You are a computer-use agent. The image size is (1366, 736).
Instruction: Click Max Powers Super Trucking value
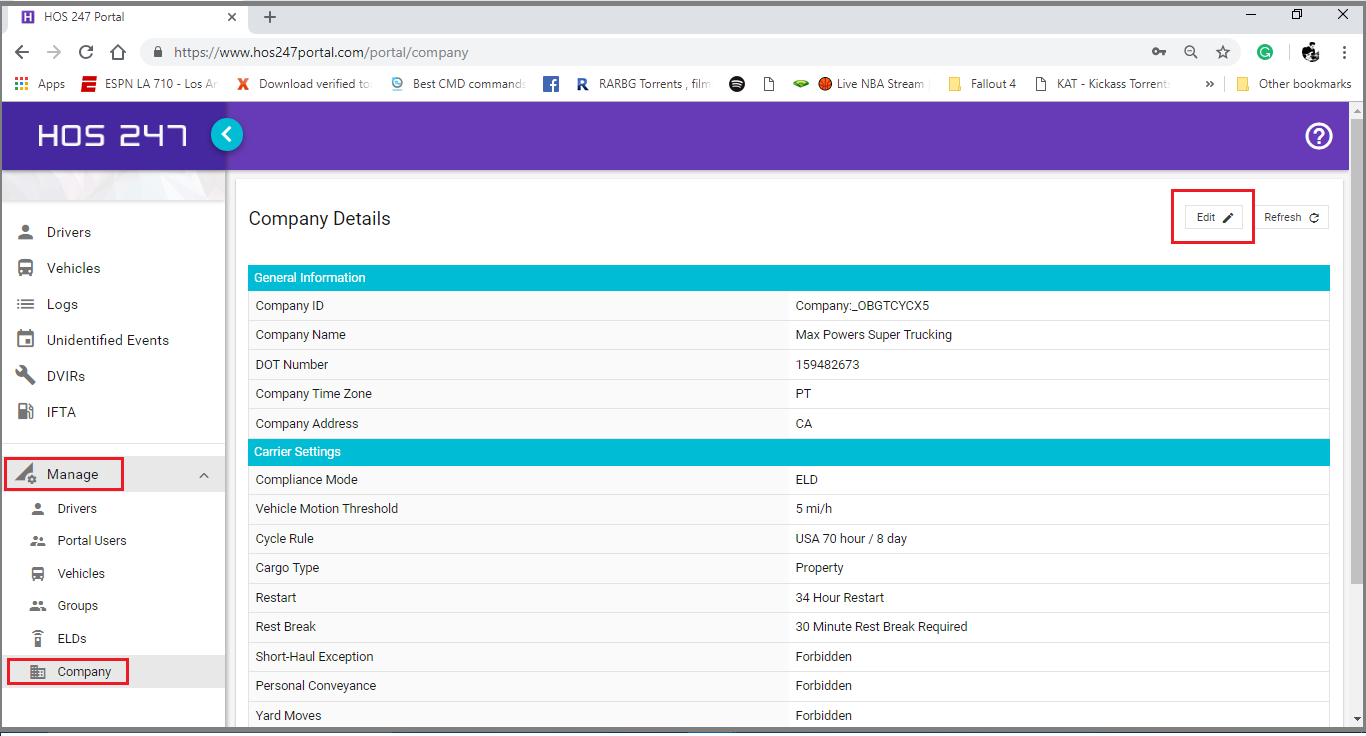pyautogui.click(x=873, y=335)
